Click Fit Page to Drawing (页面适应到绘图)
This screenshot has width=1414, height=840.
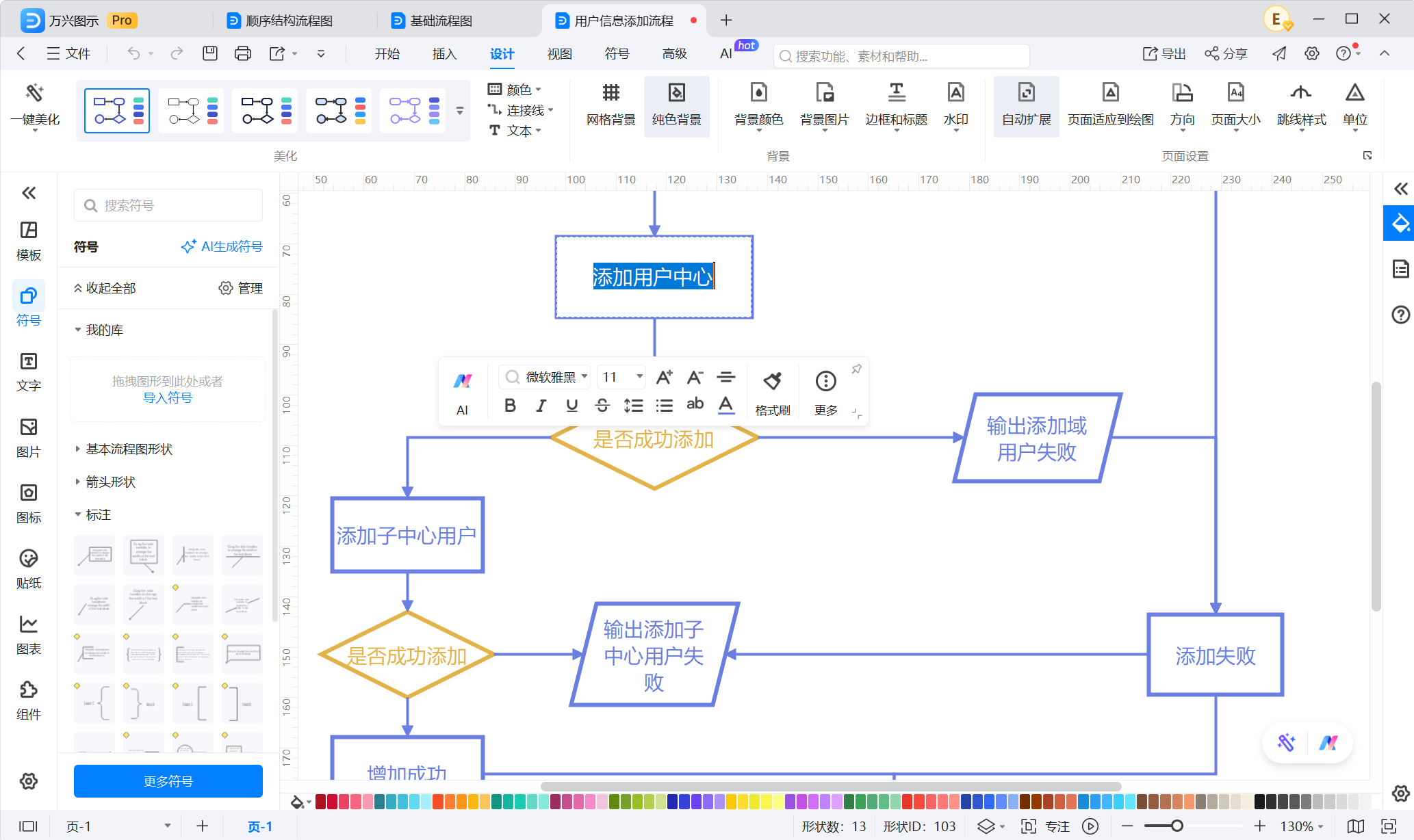tap(1110, 105)
